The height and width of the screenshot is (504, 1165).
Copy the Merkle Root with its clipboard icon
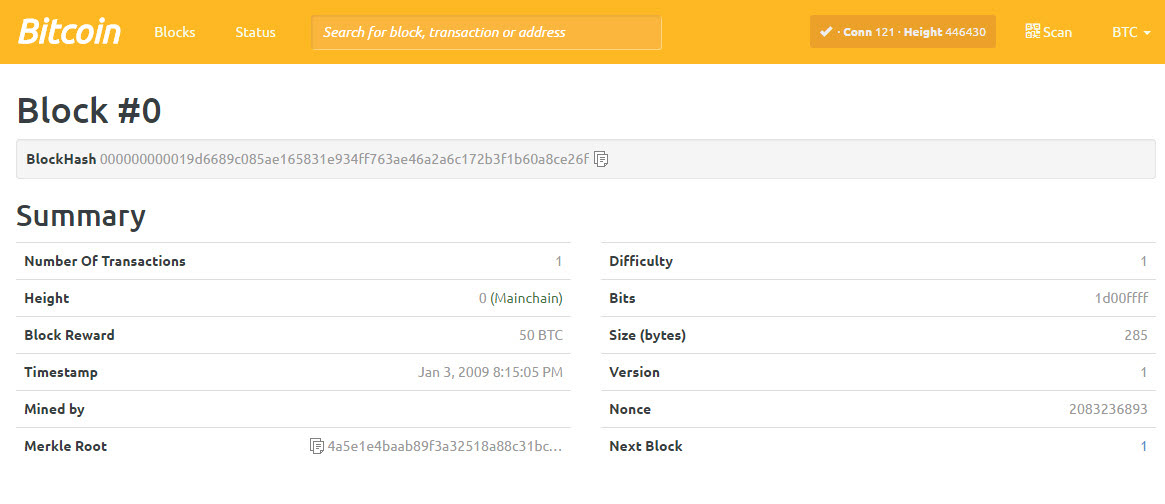pyautogui.click(x=317, y=446)
